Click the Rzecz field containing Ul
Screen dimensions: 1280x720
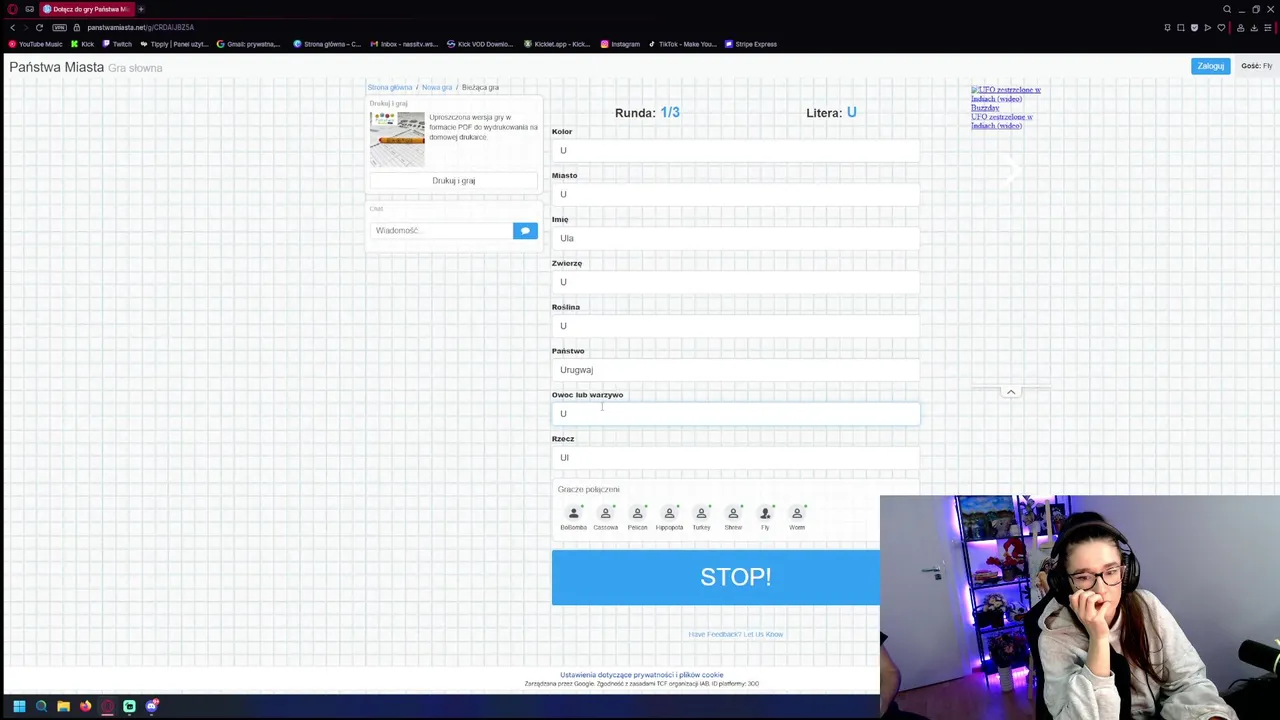(x=736, y=458)
